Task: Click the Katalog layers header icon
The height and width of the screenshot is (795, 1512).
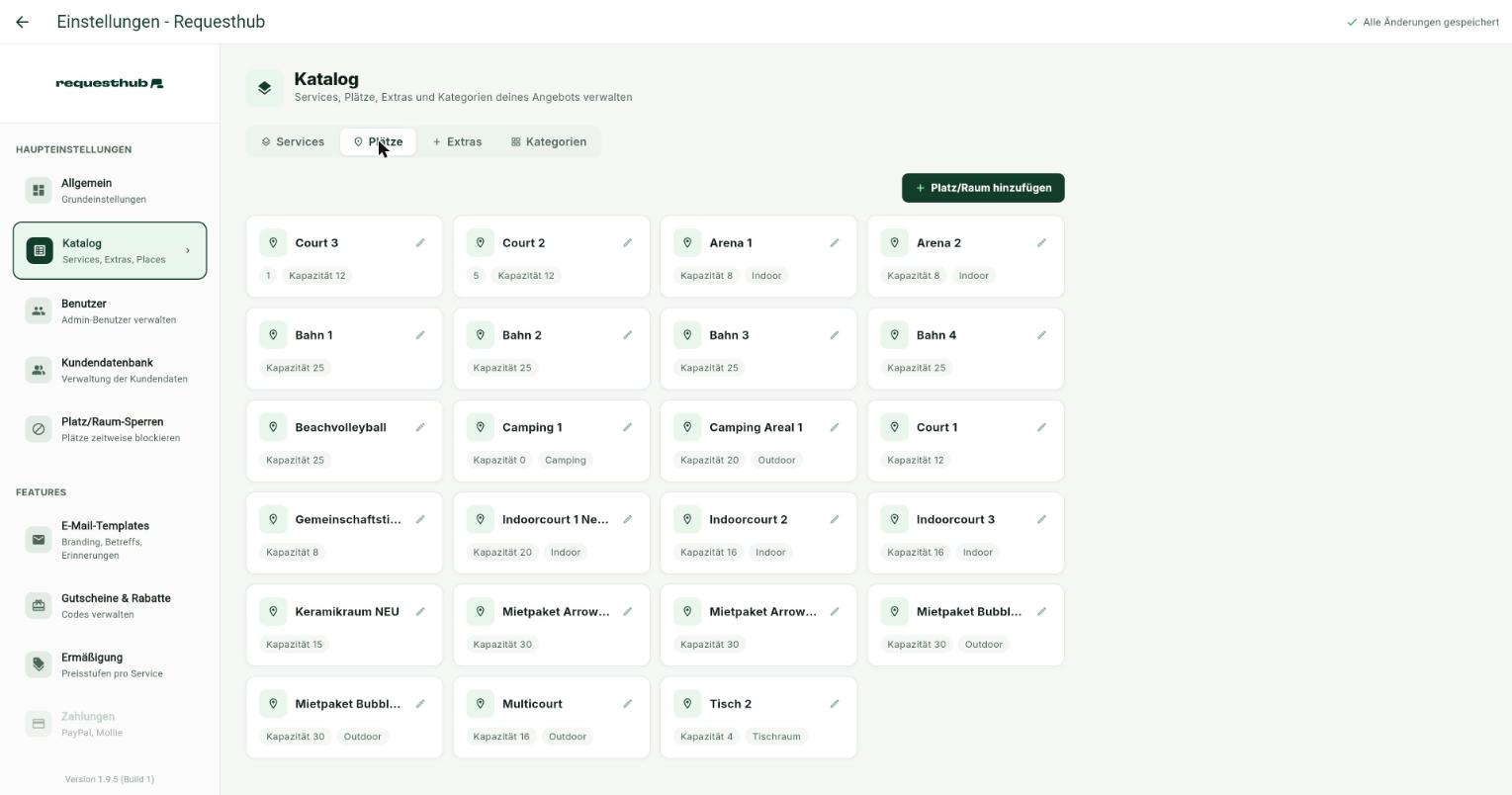Action: [264, 88]
